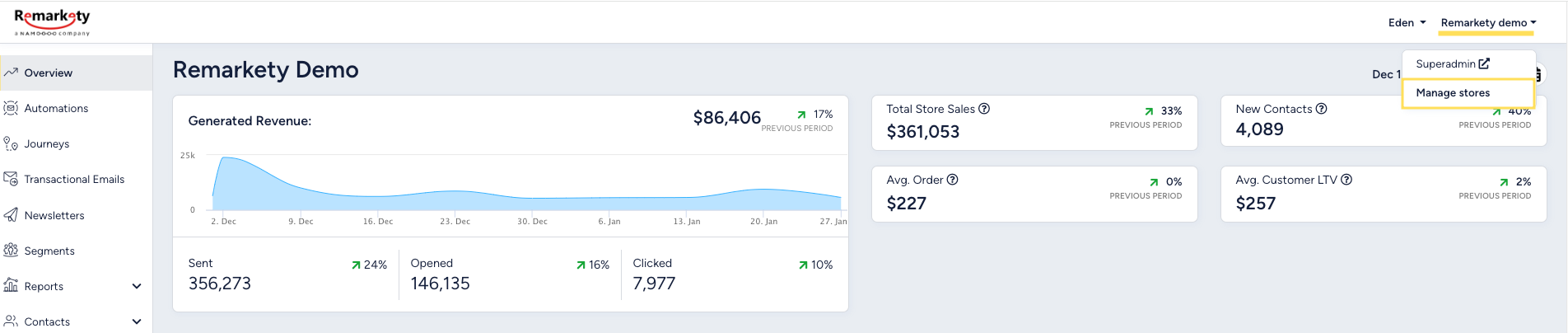
Task: Toggle the Remarkety demo store dropdown
Action: click(x=1488, y=23)
